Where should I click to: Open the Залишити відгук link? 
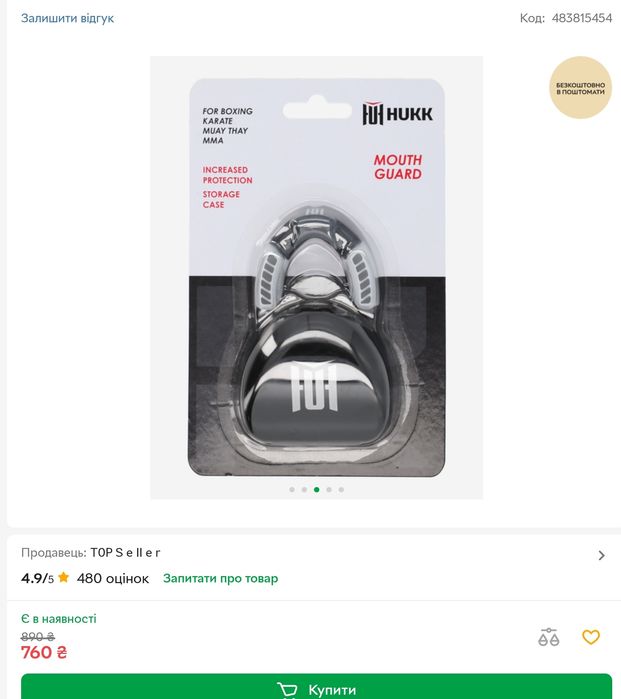point(67,18)
